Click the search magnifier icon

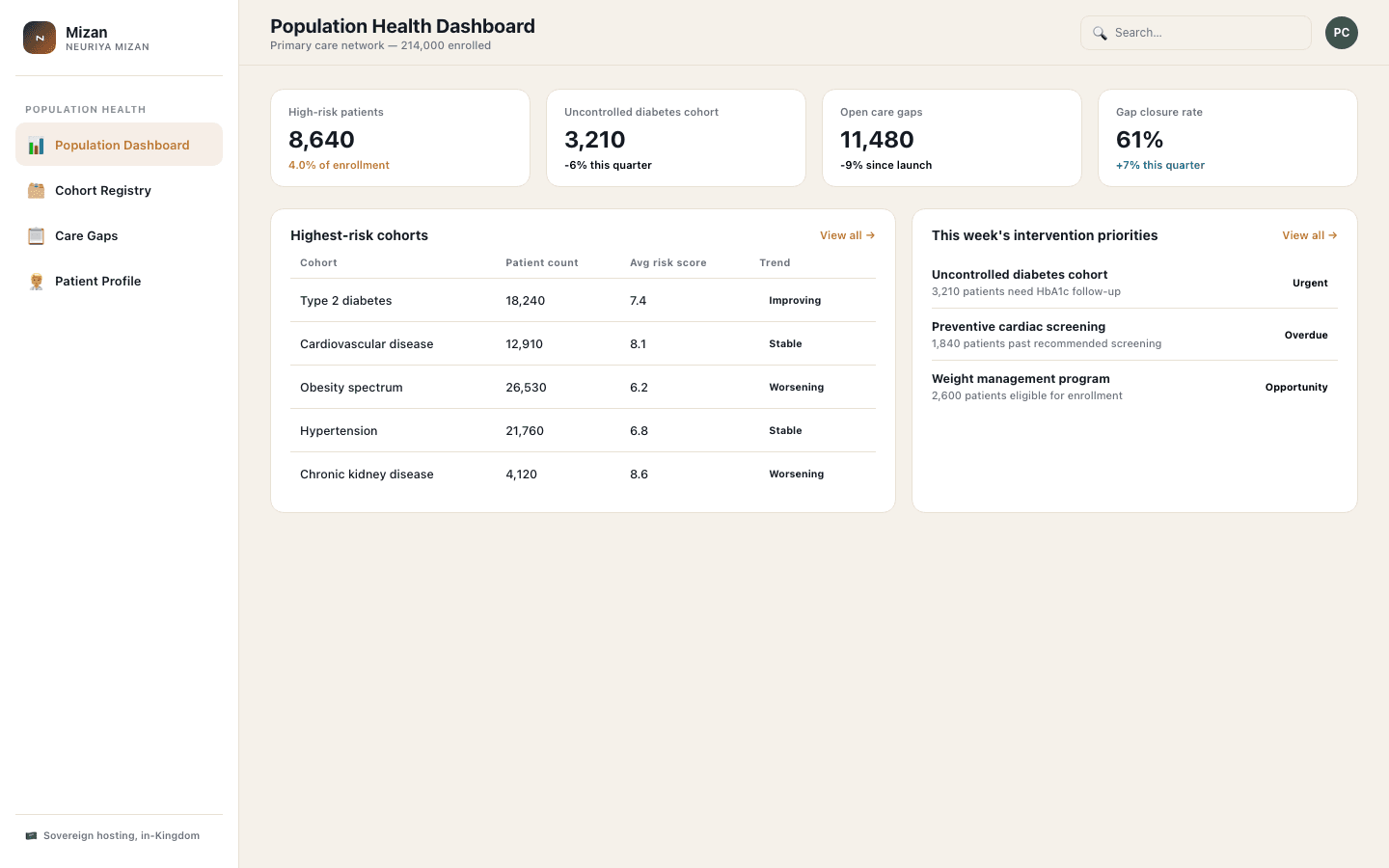[x=1100, y=33]
